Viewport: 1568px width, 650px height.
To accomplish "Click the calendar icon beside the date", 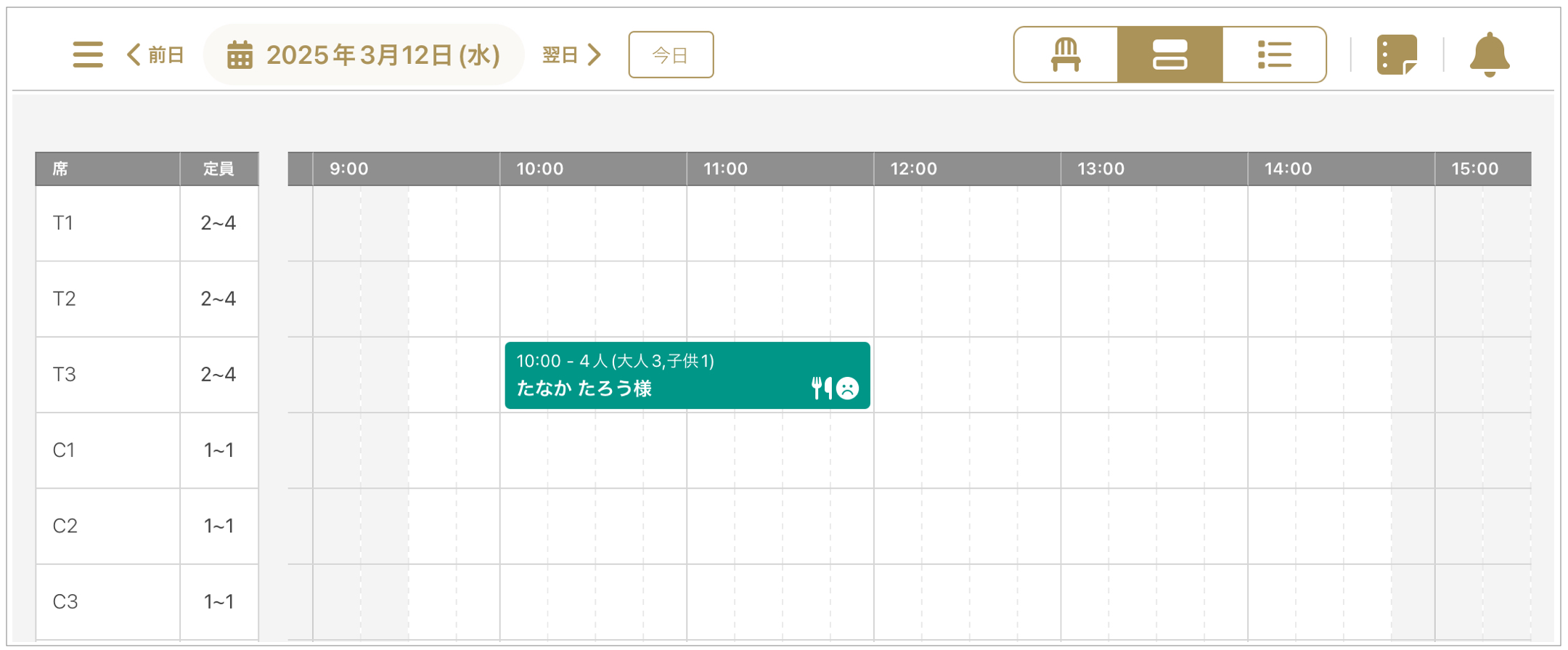I will pos(240,54).
